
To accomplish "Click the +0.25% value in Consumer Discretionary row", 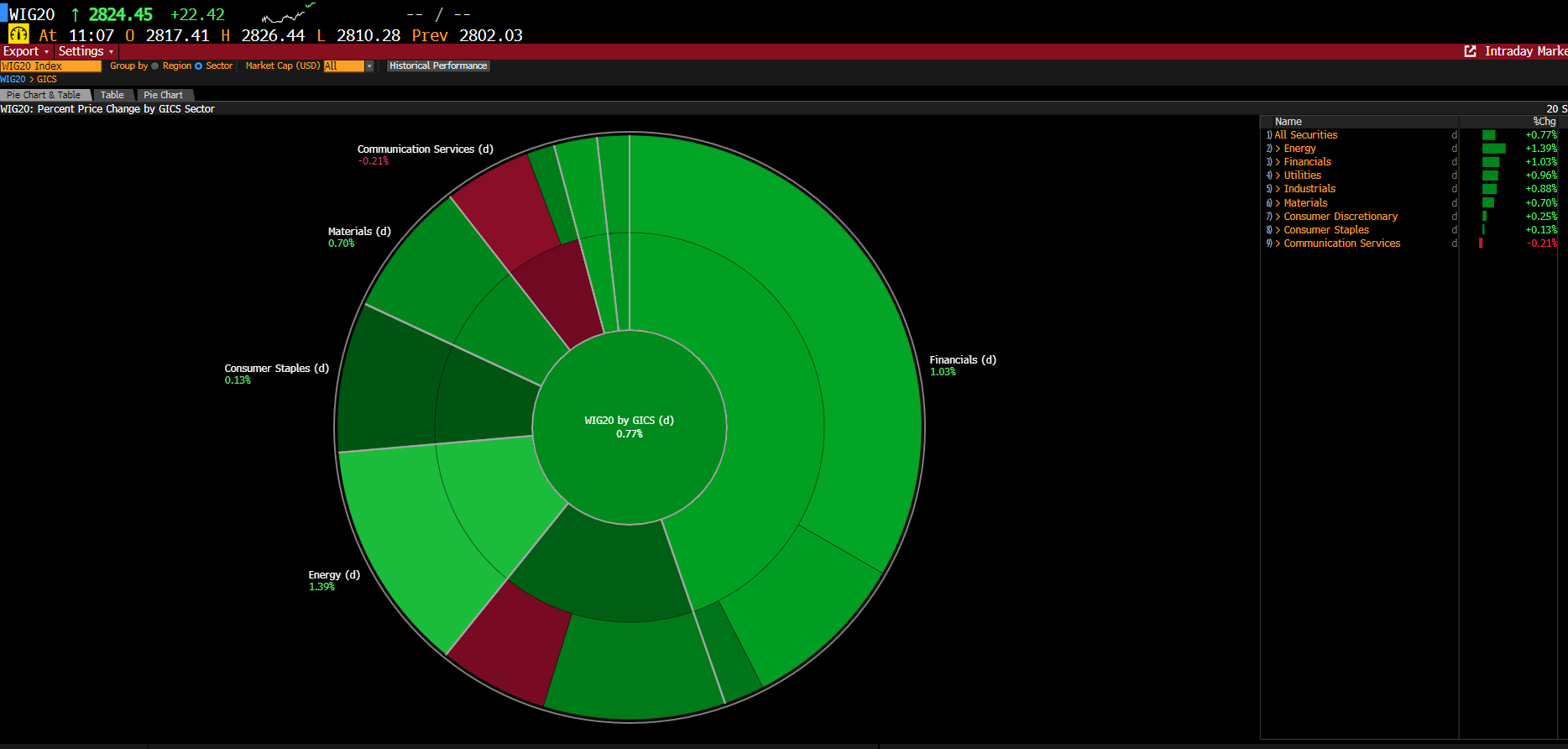I will 1541,217.
